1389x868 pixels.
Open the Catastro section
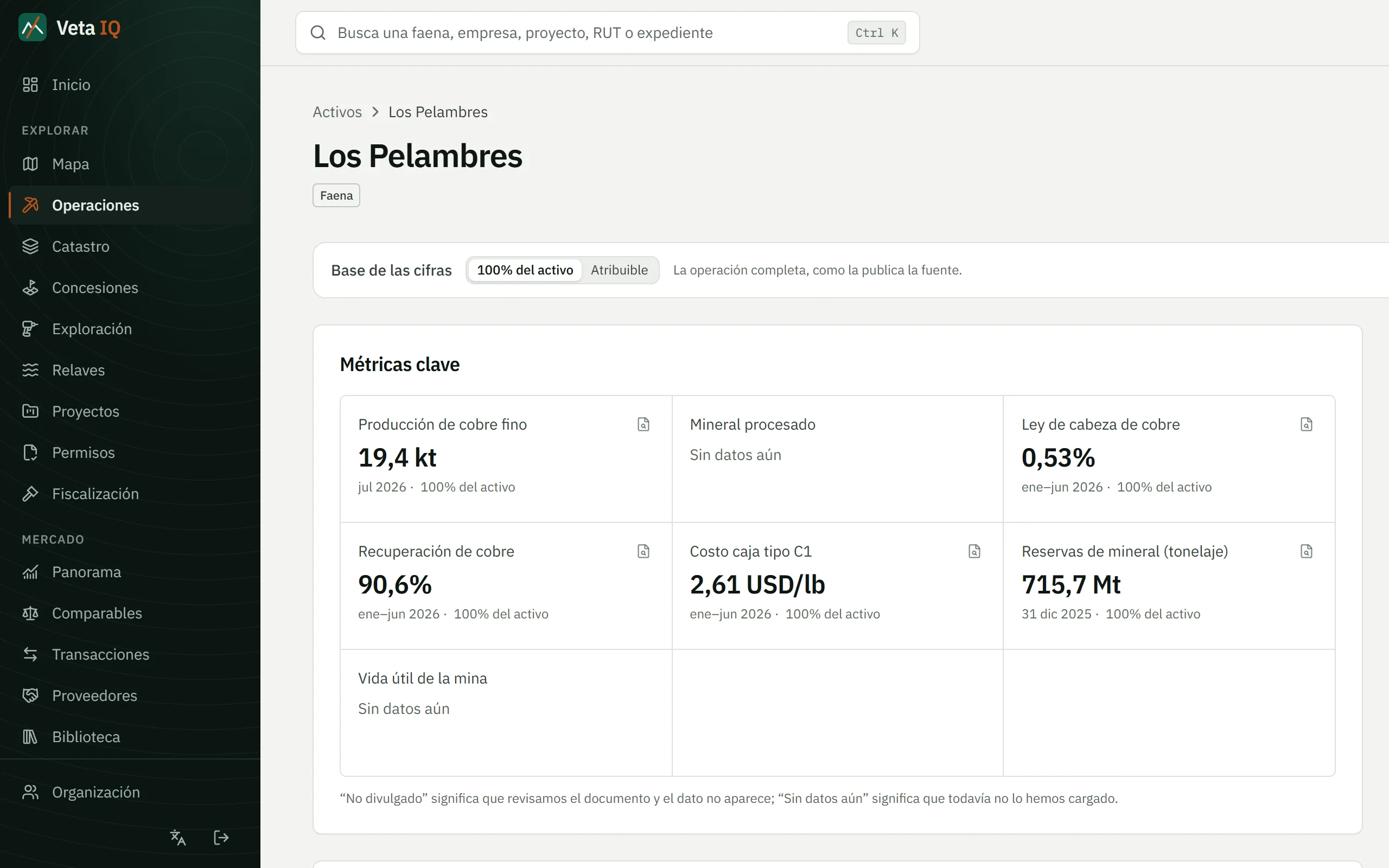[130, 246]
